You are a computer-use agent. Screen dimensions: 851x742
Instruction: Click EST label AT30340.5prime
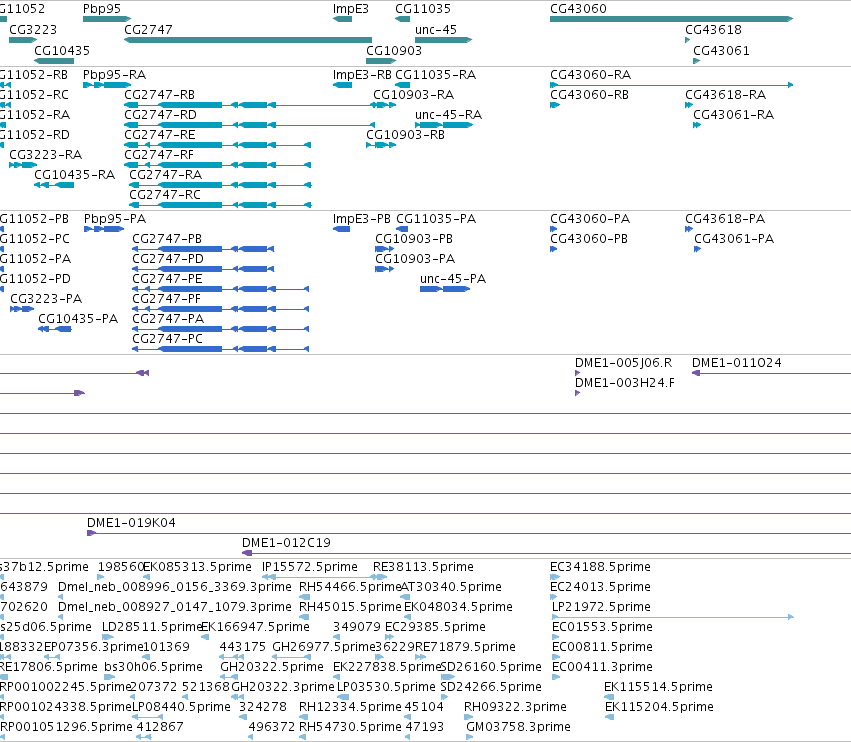click(x=451, y=587)
